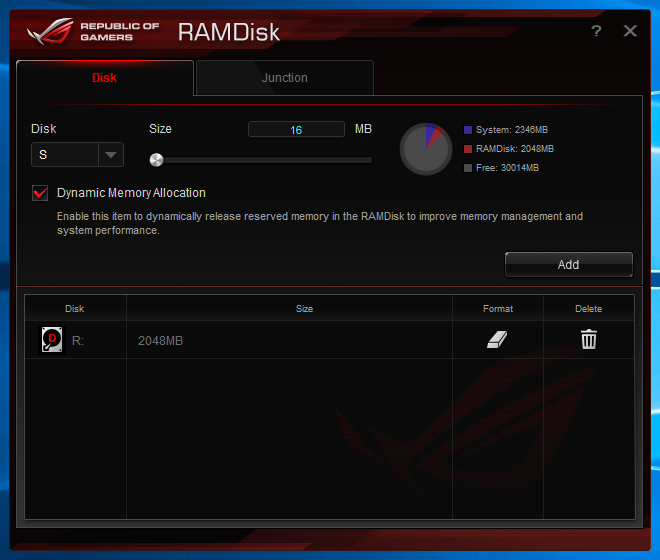This screenshot has height=560, width=660.
Task: Click the Size slider handle
Action: (157, 160)
